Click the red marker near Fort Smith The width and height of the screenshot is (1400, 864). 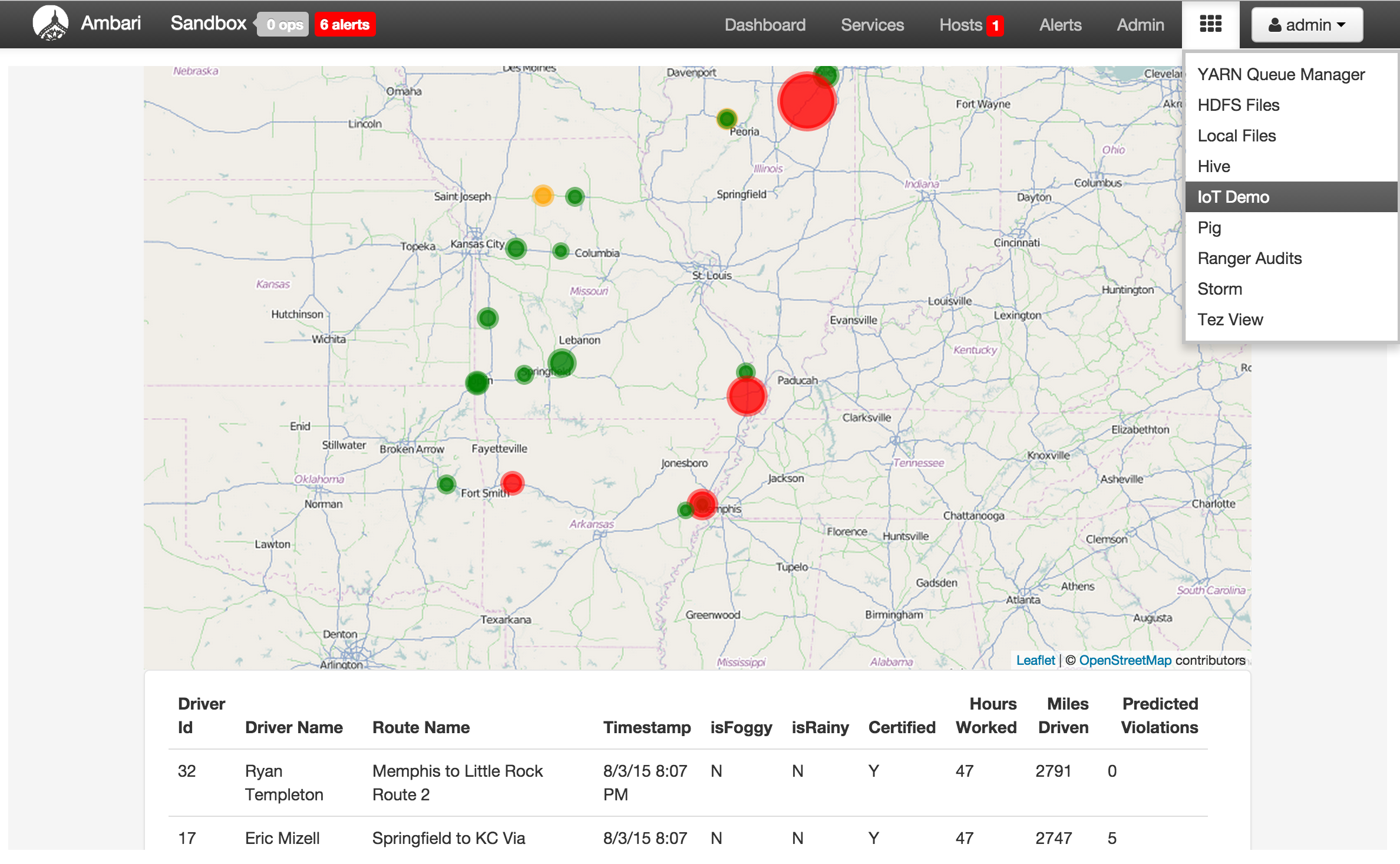512,483
